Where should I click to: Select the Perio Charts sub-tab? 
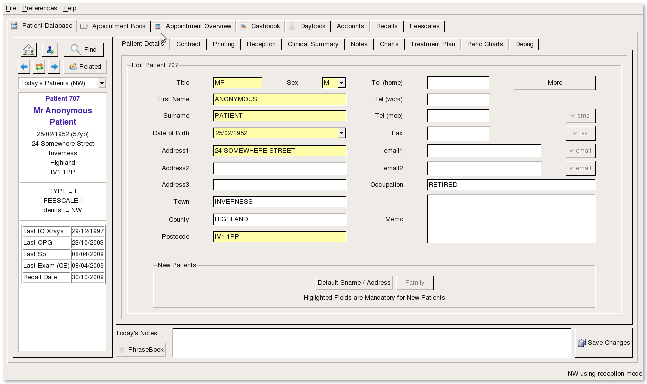pos(485,44)
